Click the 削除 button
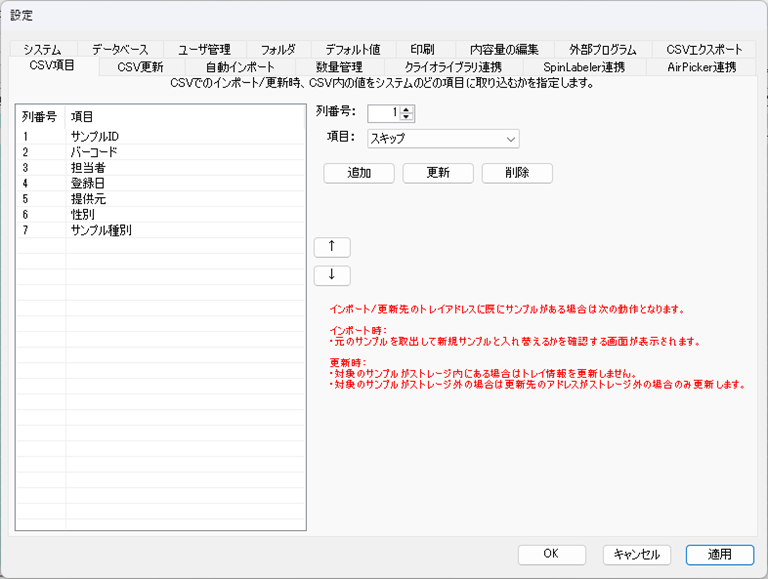Viewport: 768px width, 579px height. click(x=516, y=172)
